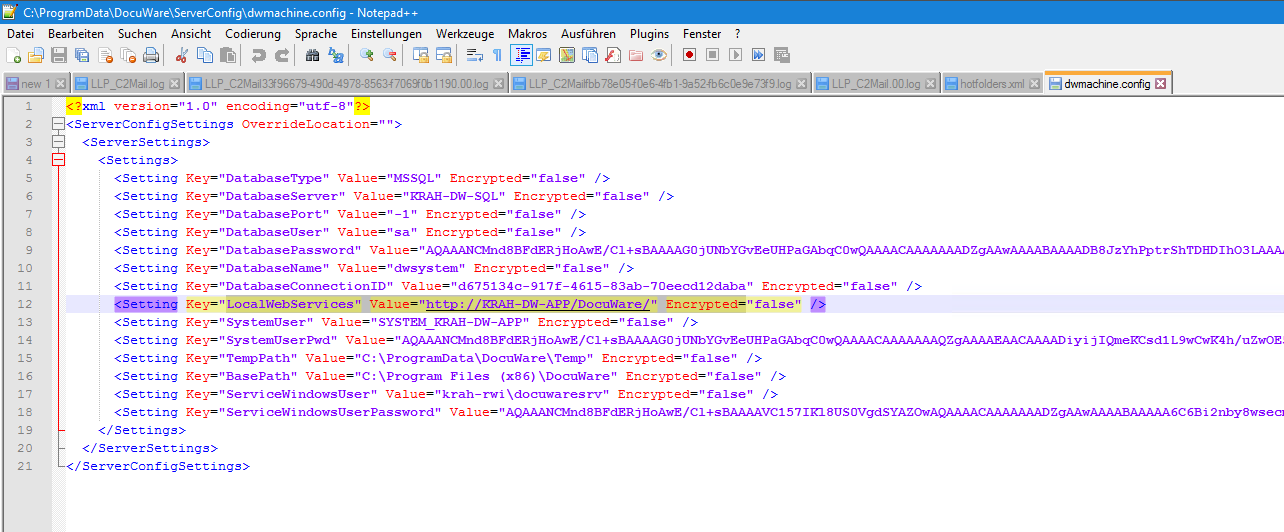
Task: Open the Makros menu
Action: point(528,34)
